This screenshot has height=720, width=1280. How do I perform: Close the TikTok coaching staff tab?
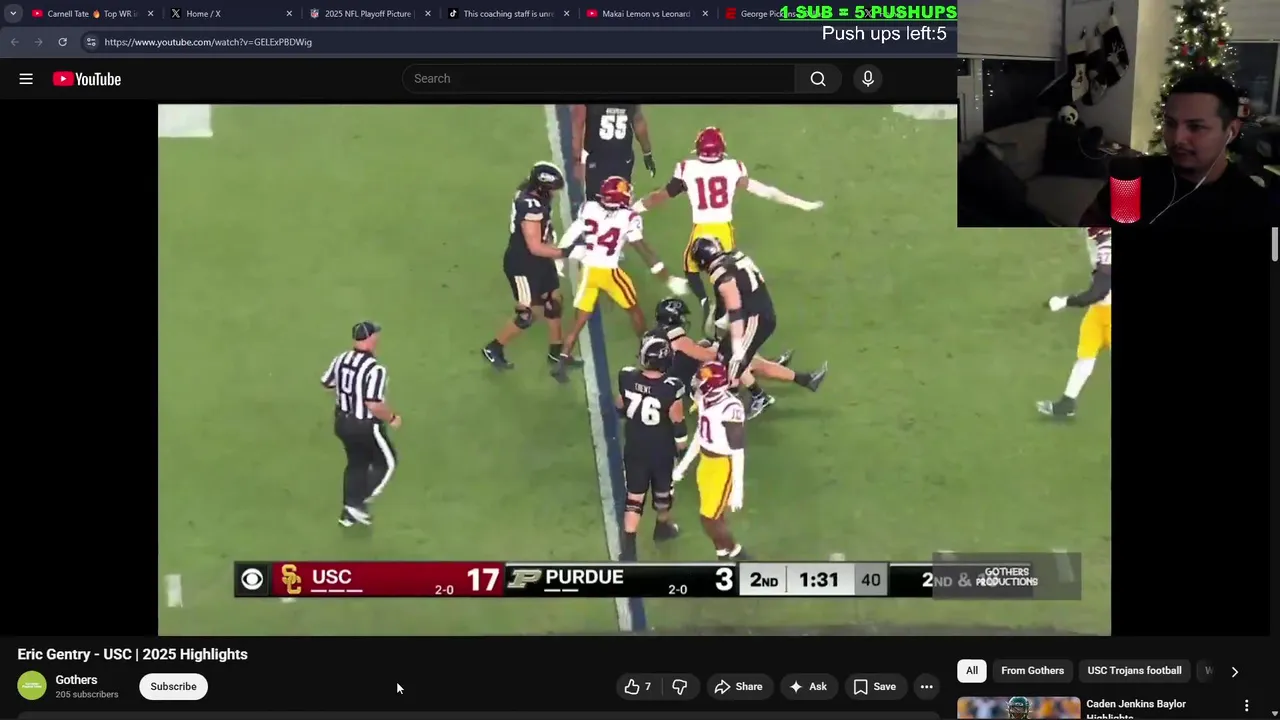click(x=566, y=14)
